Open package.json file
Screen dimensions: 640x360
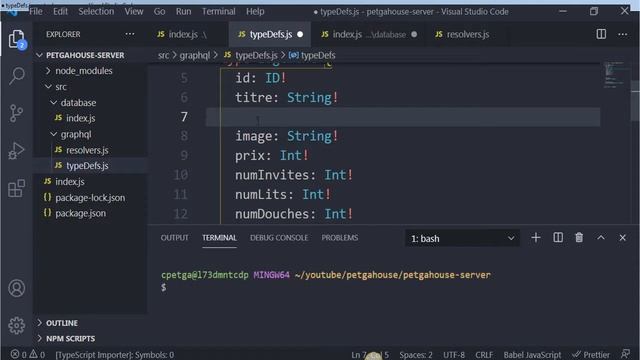[80, 213]
